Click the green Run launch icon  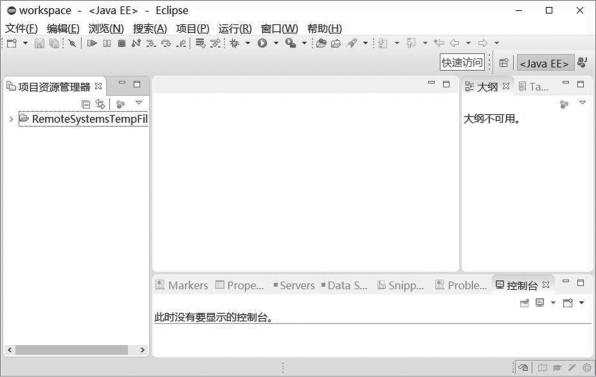click(262, 43)
